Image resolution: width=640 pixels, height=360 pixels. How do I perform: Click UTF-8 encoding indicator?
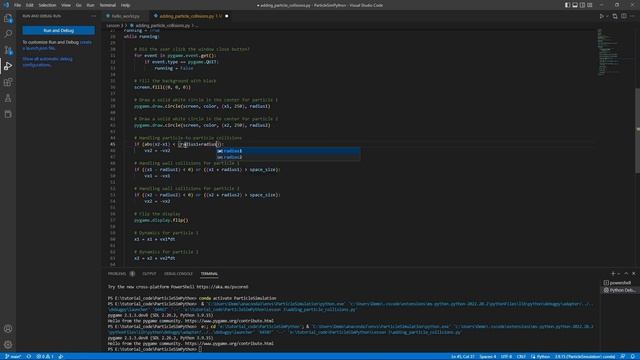pyautogui.click(x=506, y=356)
